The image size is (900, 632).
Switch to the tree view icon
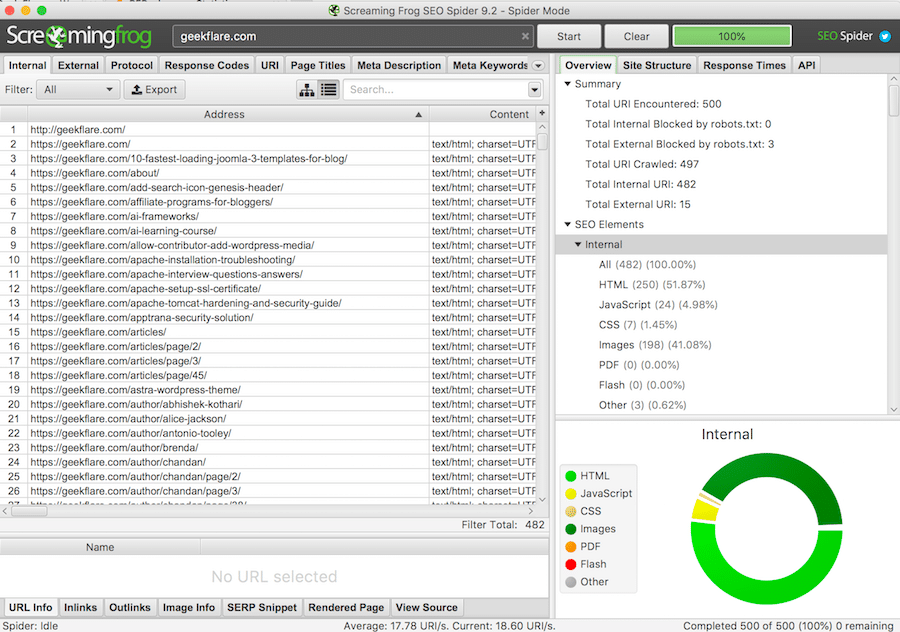307,90
